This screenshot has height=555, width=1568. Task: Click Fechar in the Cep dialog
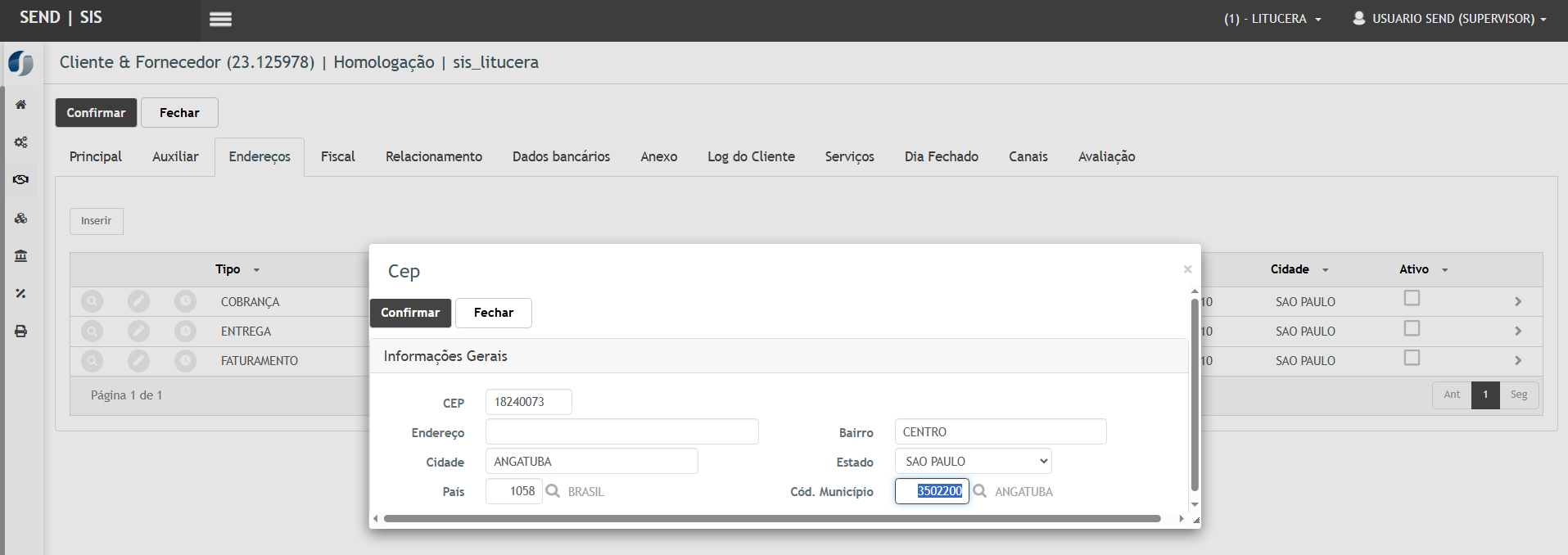click(493, 313)
